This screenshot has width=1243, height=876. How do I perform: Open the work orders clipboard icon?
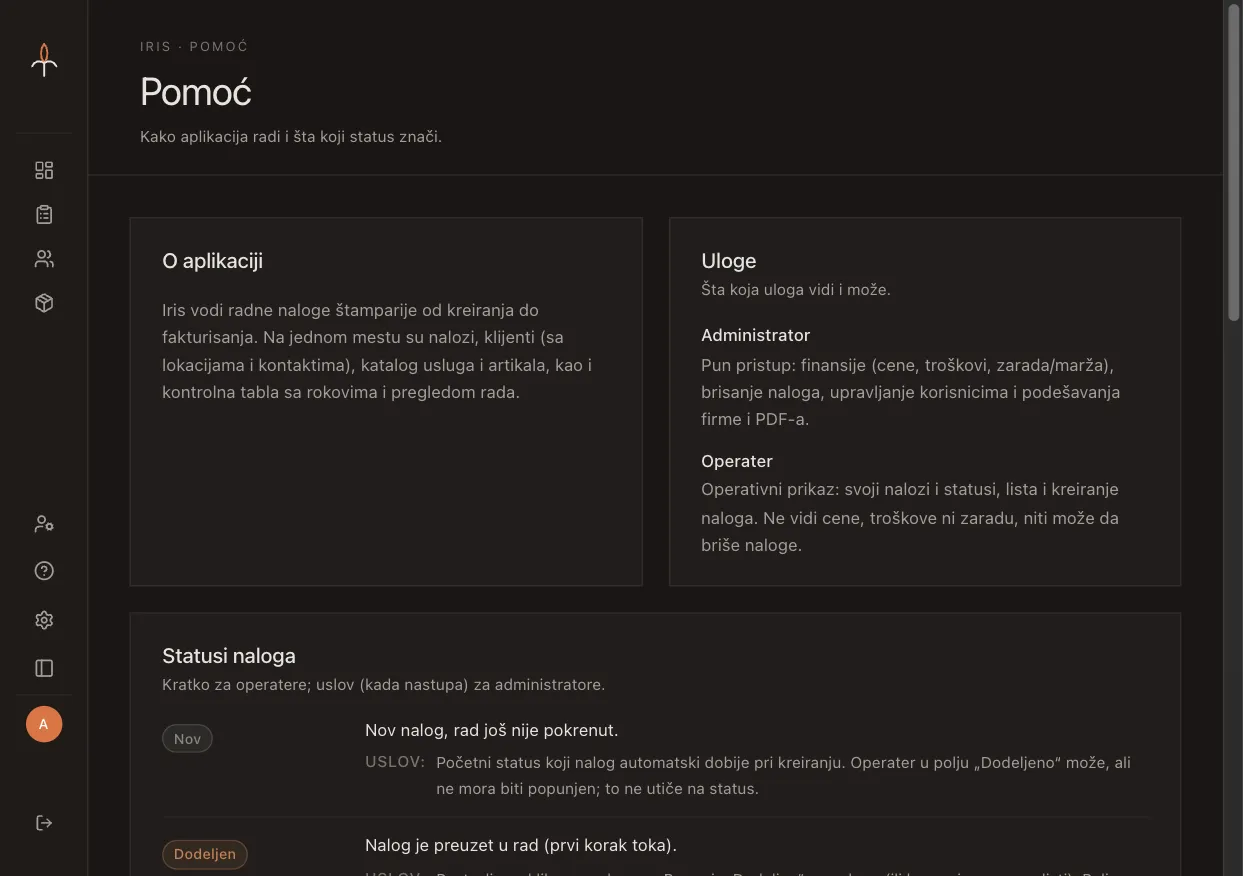44,214
